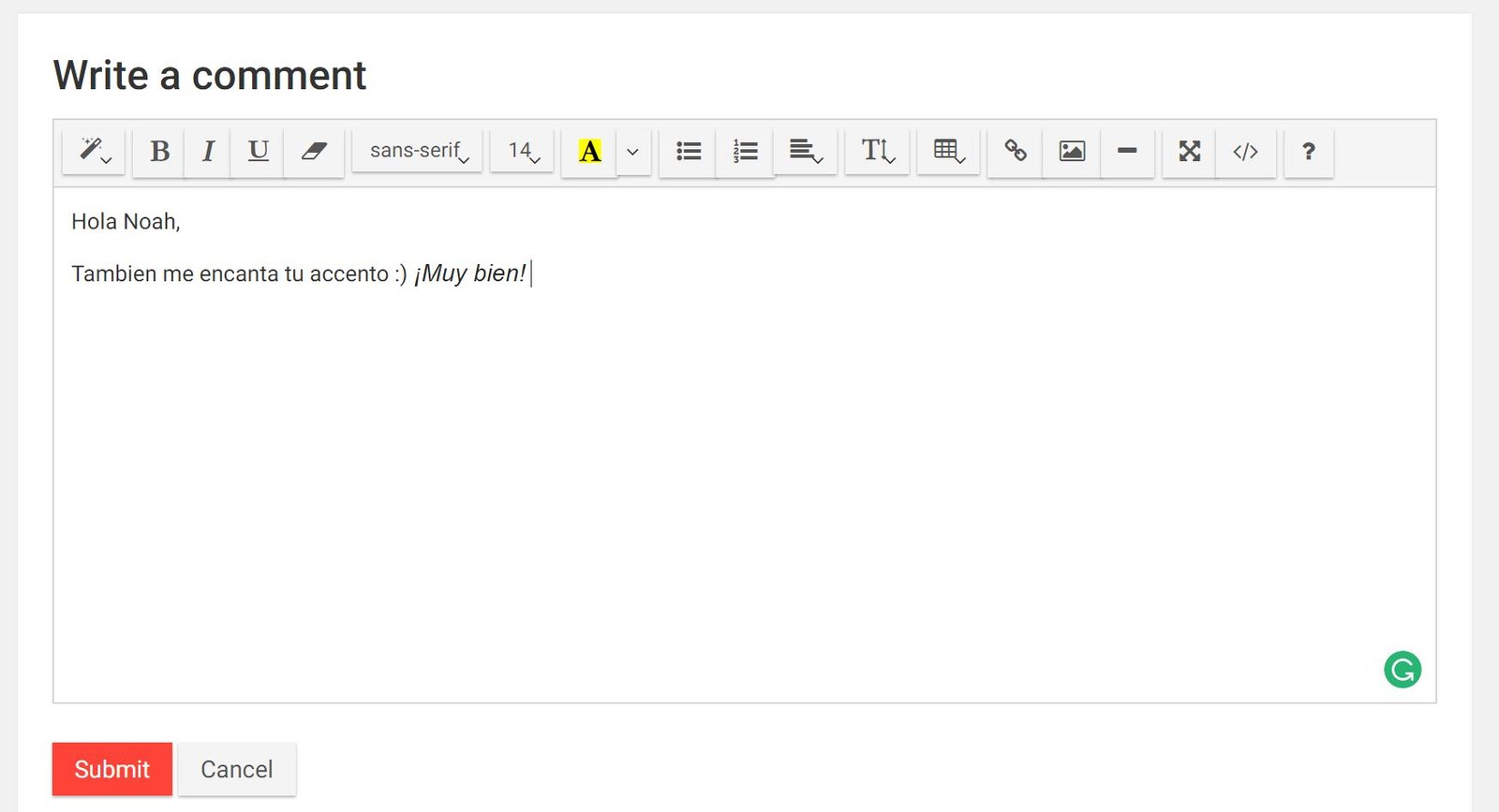Insert a numbered ordered list
This screenshot has height=812, width=1499.
[745, 151]
